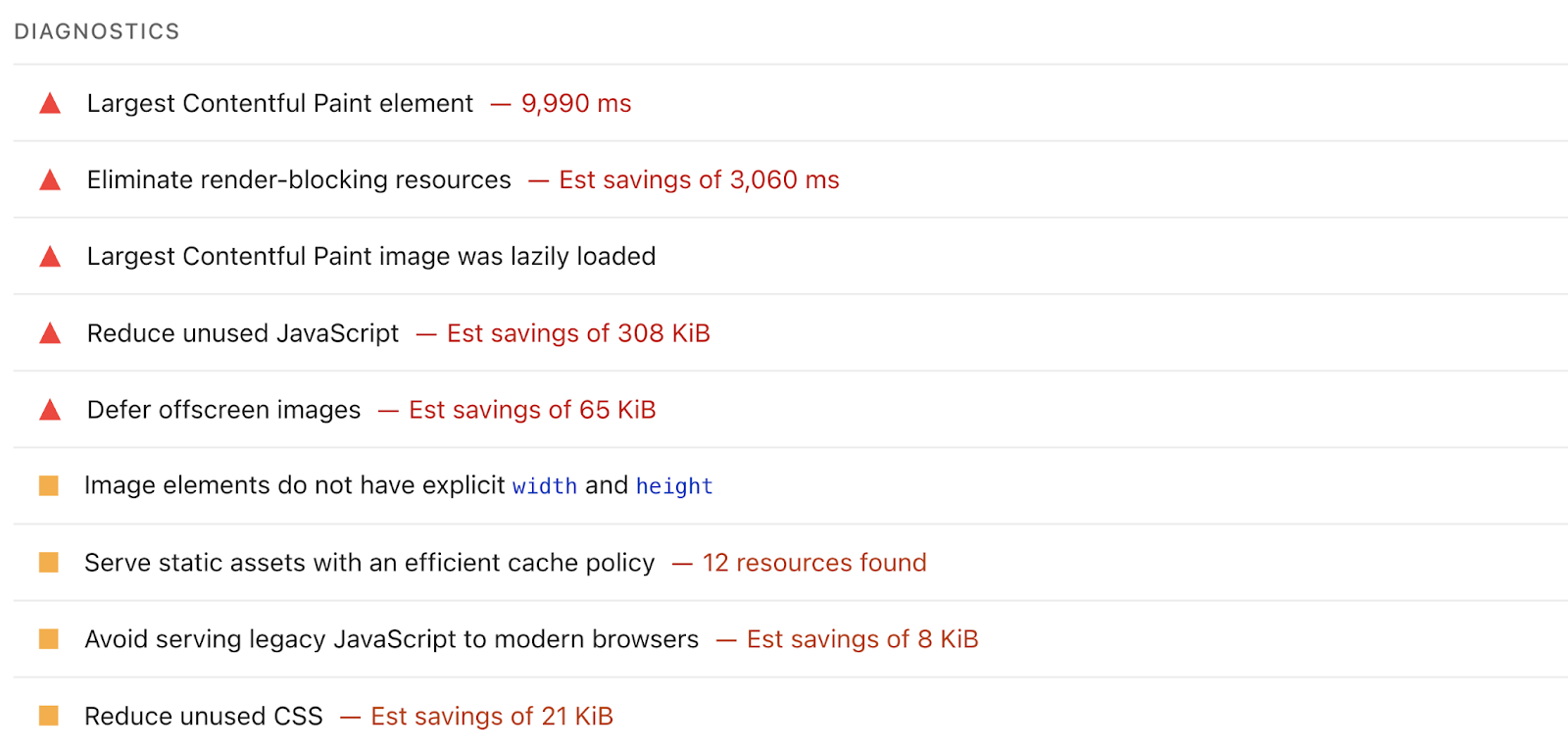Viewport: 1568px width, 751px height.
Task: Click the orange square beside cache policy audit
Action: (x=49, y=563)
